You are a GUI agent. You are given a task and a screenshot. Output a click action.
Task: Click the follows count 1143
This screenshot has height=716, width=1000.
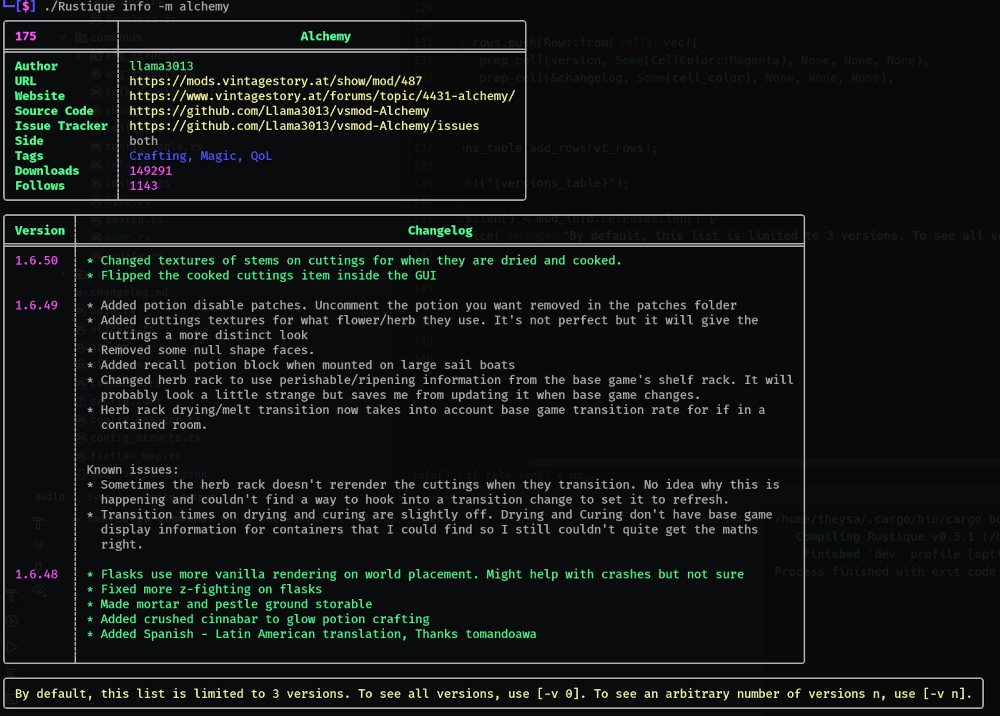tap(143, 186)
